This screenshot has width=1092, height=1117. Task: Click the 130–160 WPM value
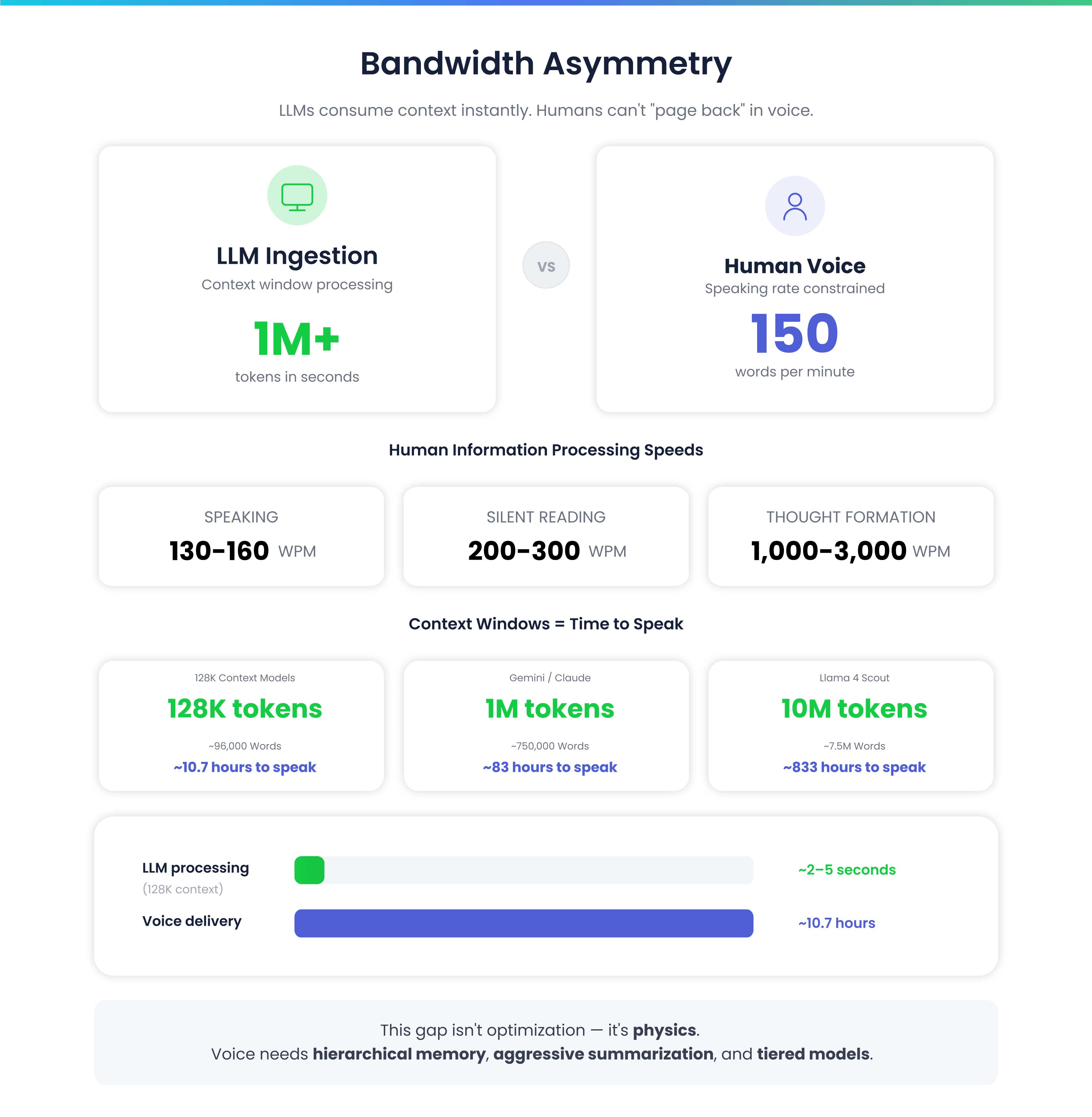(243, 551)
